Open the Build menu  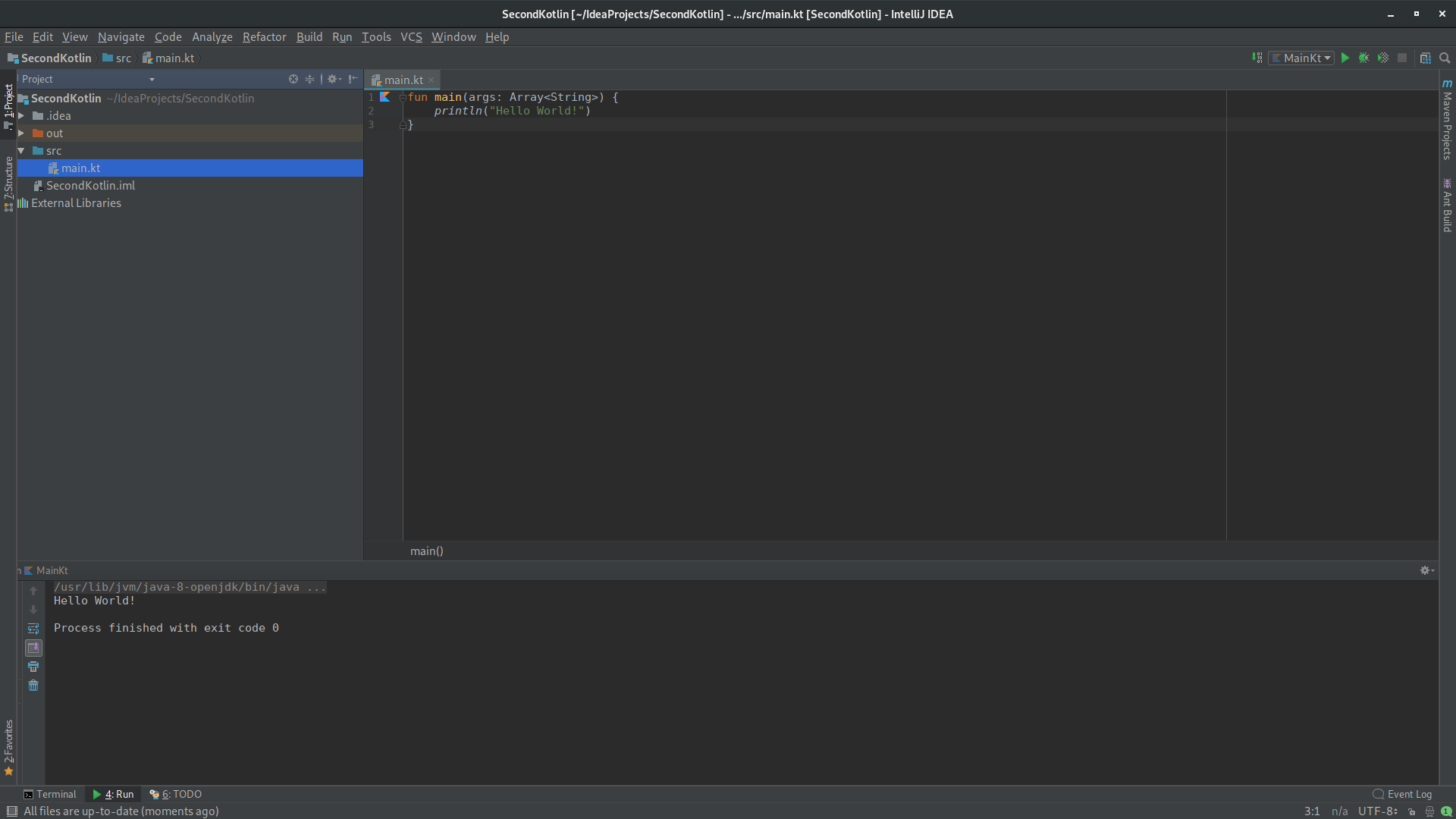[x=309, y=36]
